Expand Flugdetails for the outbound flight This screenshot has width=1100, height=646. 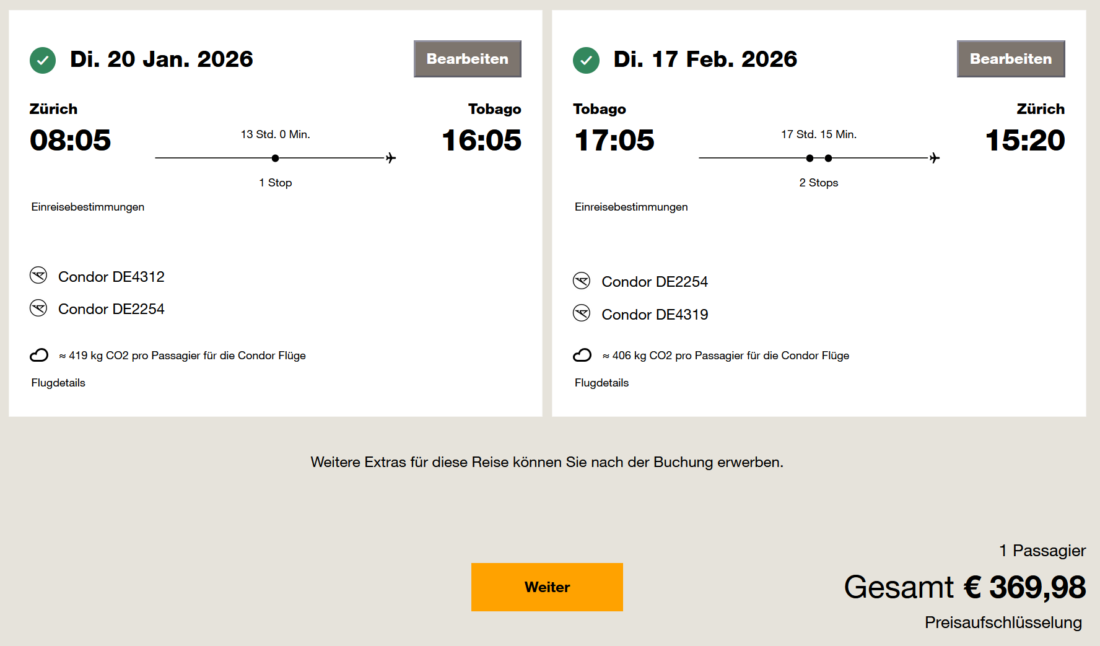click(58, 382)
